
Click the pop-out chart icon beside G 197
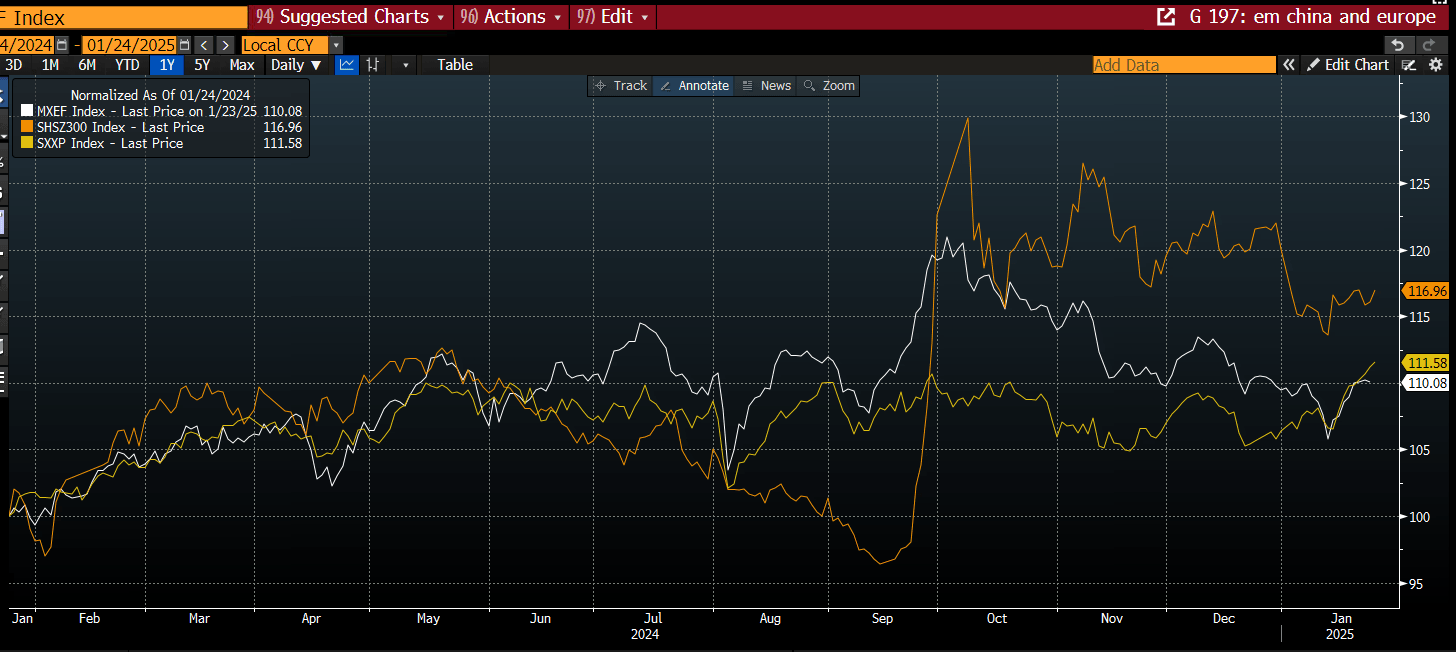(1165, 17)
